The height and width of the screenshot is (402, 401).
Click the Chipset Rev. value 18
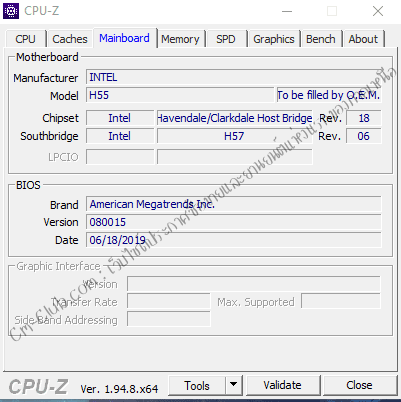[364, 118]
